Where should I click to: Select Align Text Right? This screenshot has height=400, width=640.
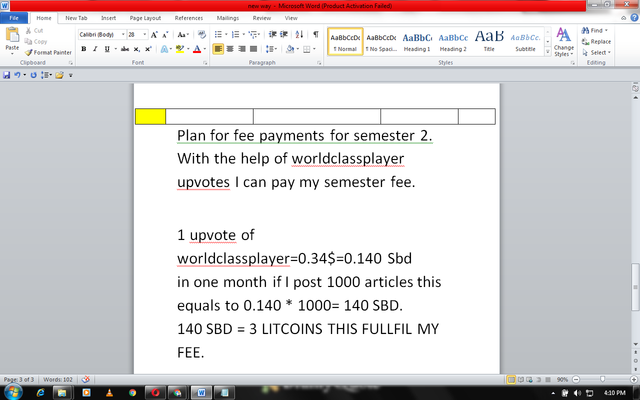tap(242, 49)
